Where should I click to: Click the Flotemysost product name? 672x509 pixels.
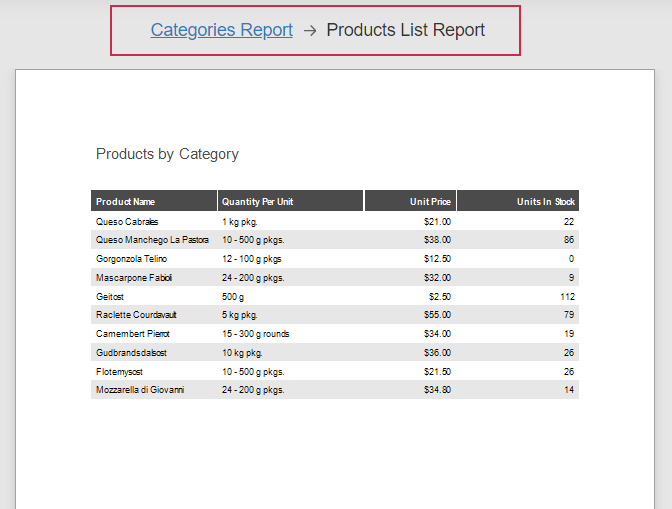coord(122,372)
